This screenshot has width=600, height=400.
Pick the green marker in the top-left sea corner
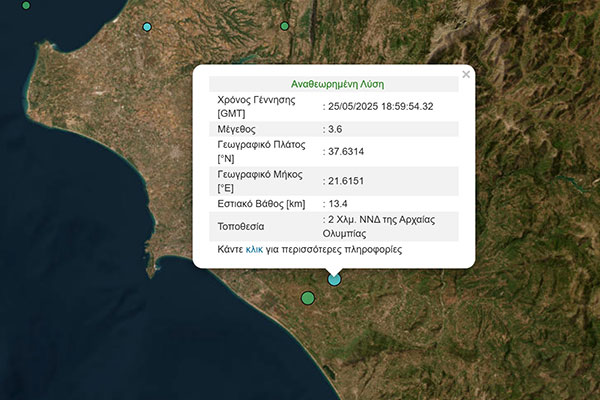point(26,5)
